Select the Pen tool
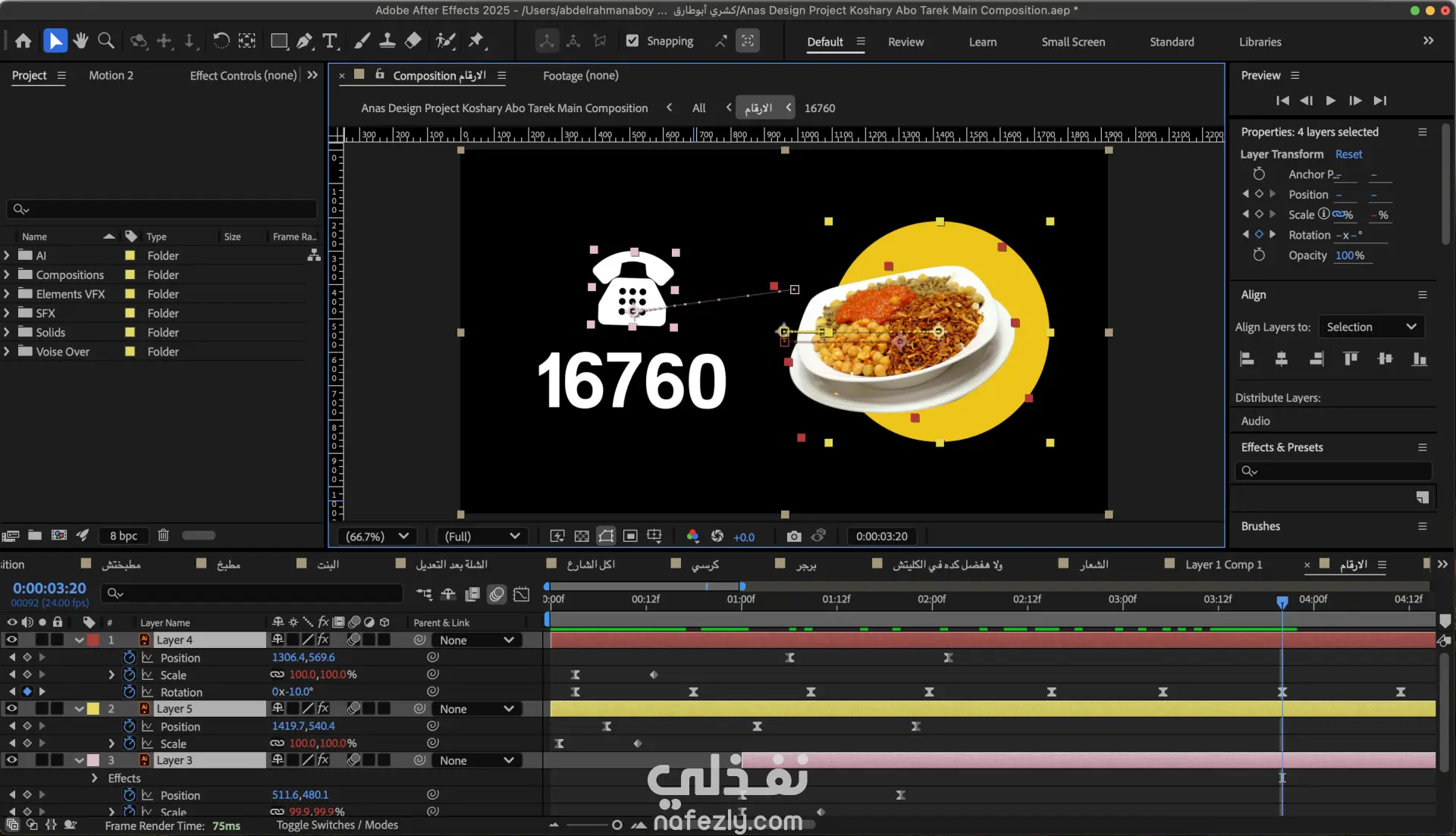1456x836 pixels. coord(304,41)
